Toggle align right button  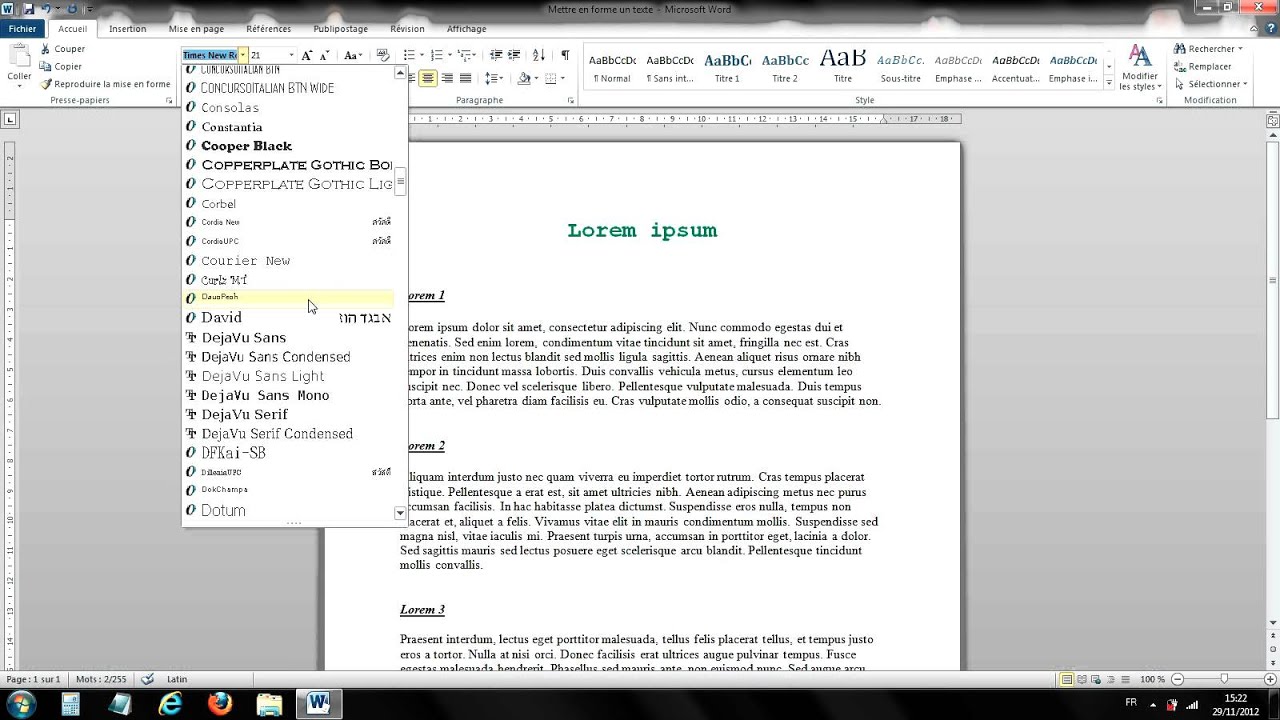coord(446,78)
